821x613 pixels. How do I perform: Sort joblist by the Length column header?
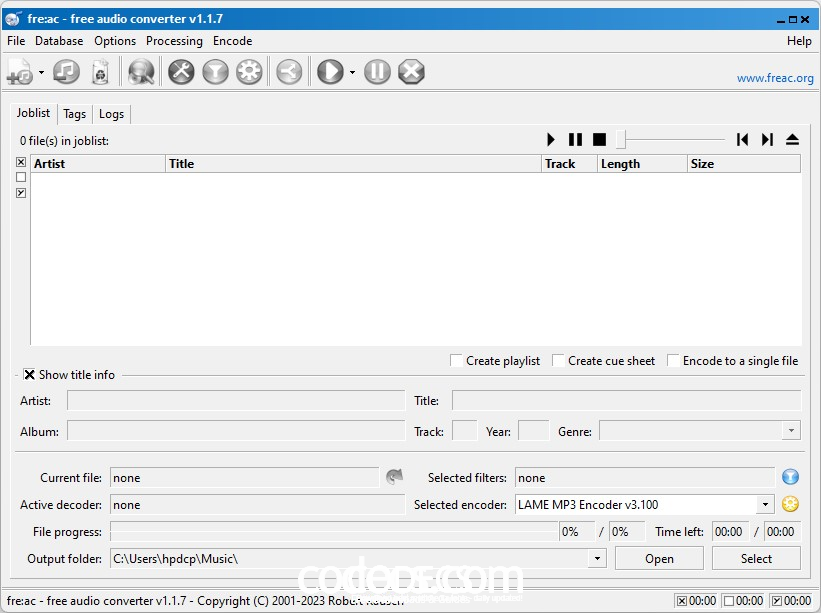(x=642, y=164)
